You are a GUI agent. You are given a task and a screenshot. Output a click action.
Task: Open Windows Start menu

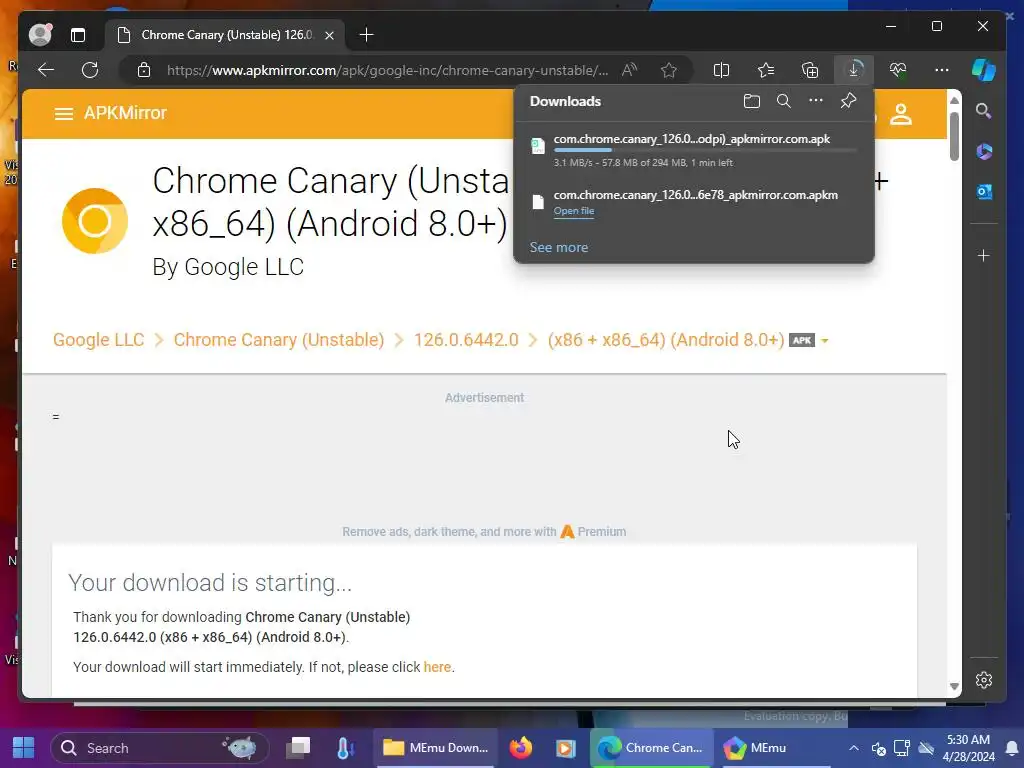[x=24, y=748]
